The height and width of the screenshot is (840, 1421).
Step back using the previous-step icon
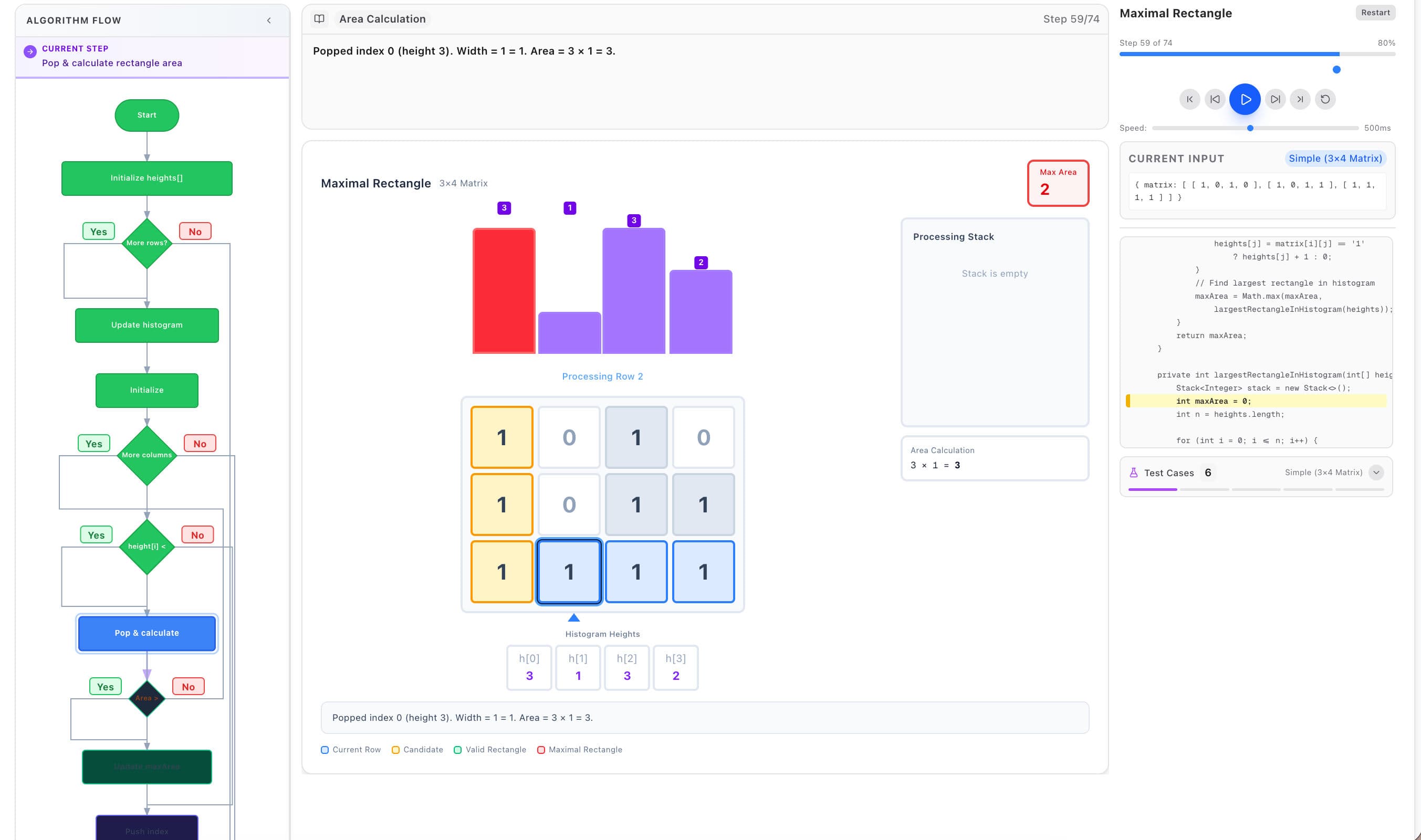(1215, 99)
